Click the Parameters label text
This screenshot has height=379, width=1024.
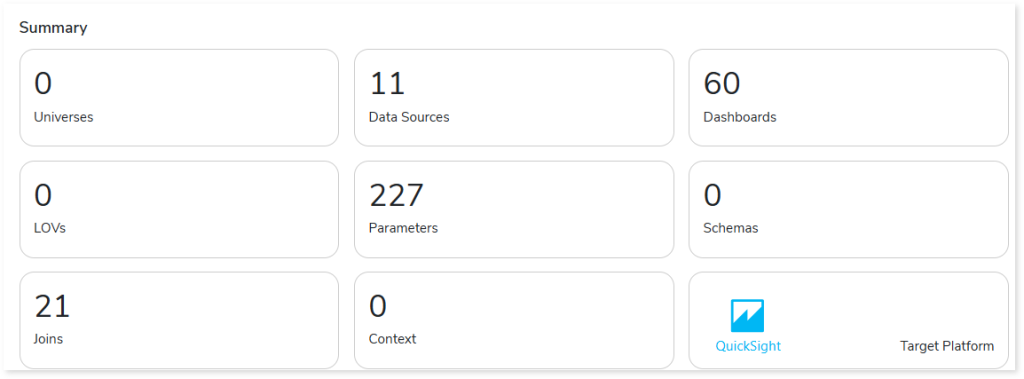403,229
